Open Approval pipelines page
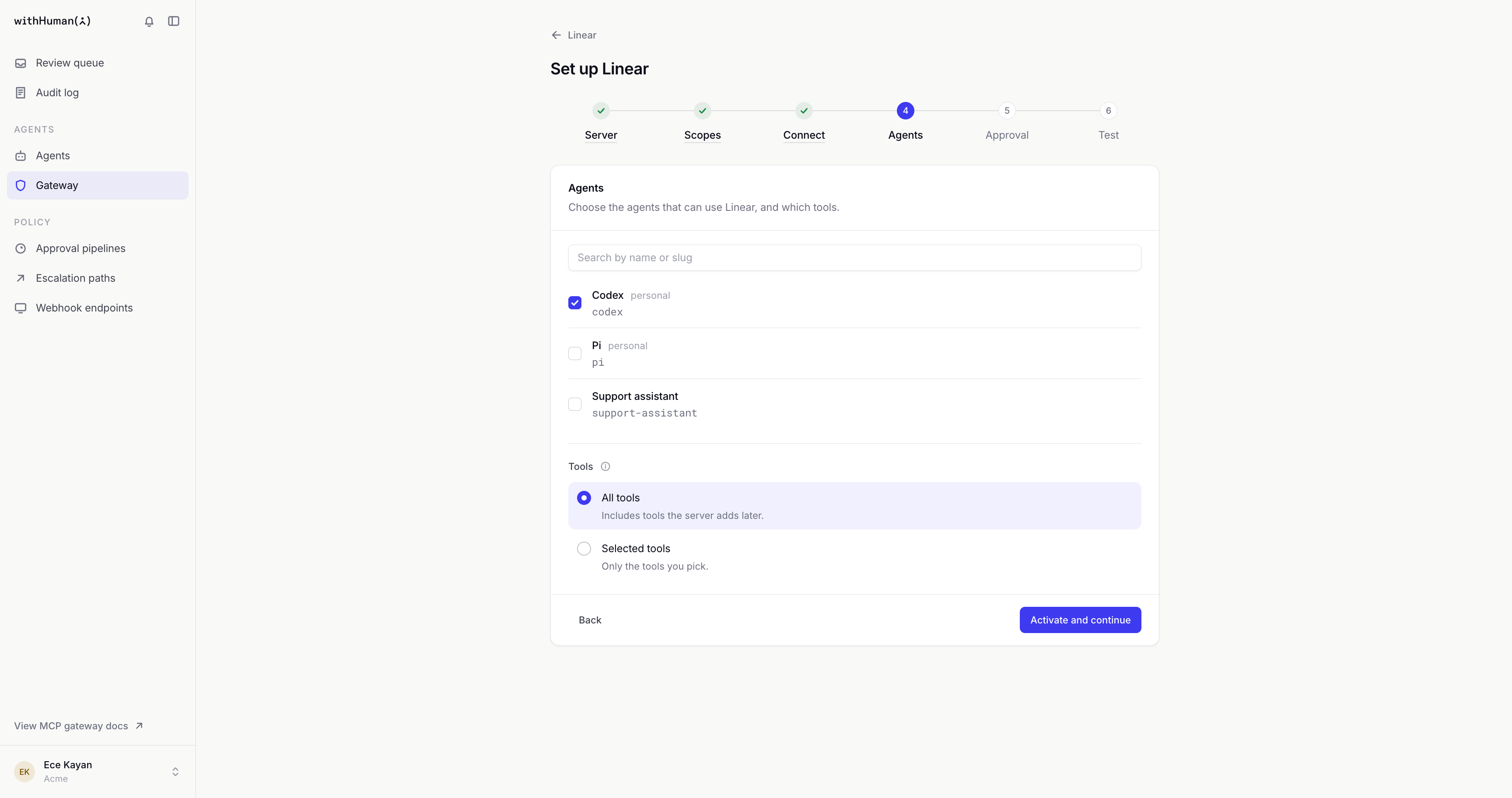The image size is (1512, 798). click(98, 249)
